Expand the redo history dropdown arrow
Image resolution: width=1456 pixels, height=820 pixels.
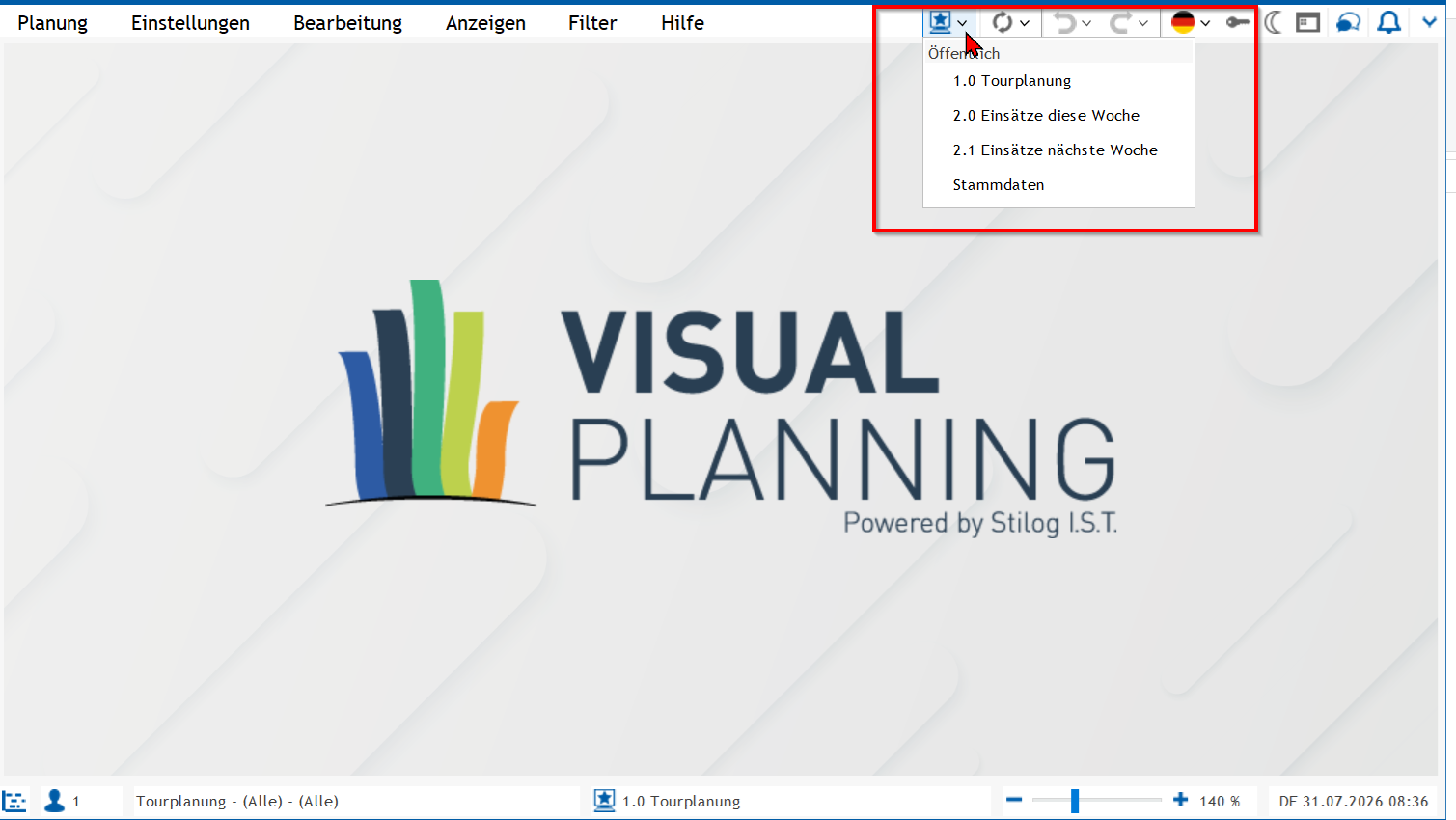(x=1143, y=23)
